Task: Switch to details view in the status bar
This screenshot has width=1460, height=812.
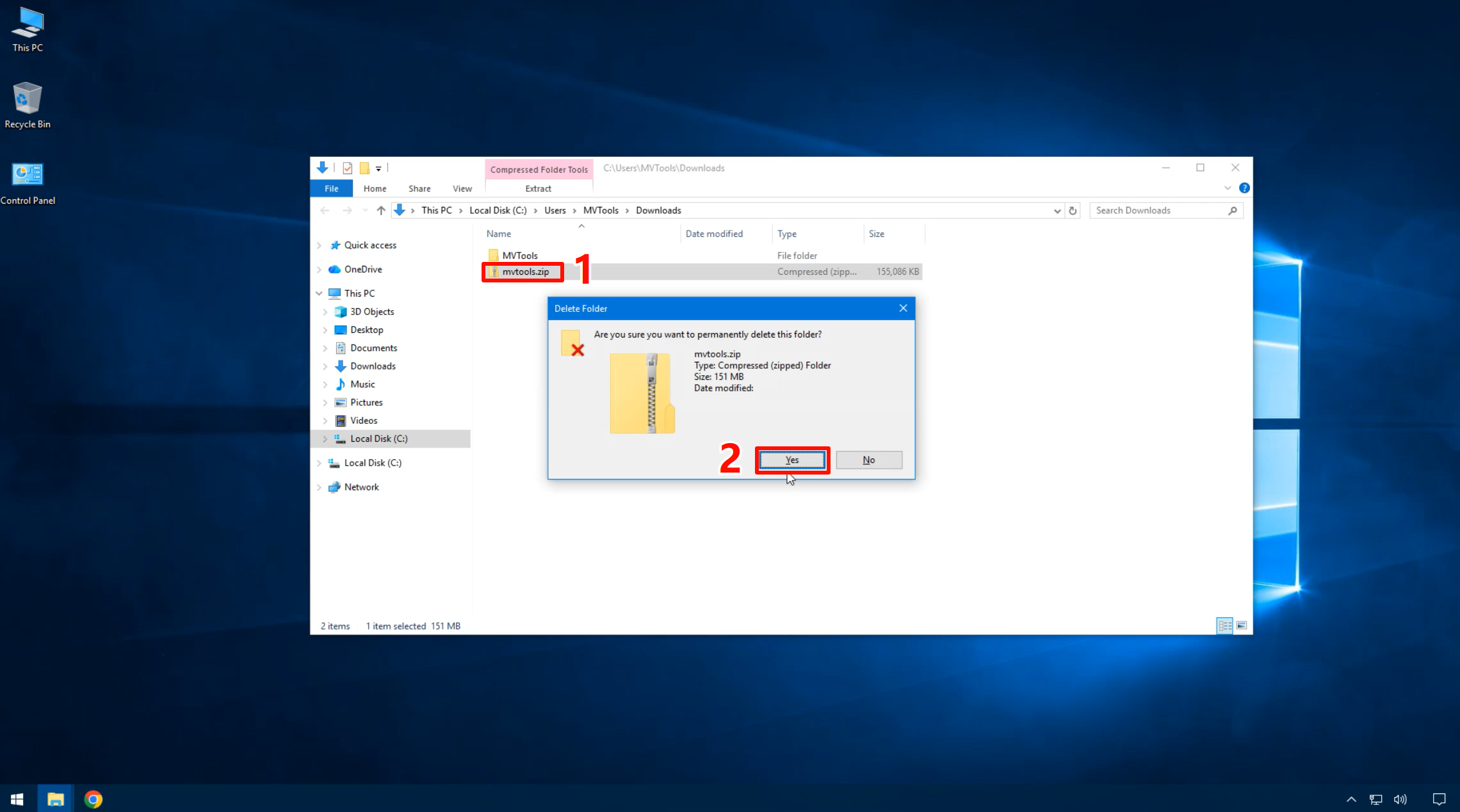Action: (x=1224, y=626)
